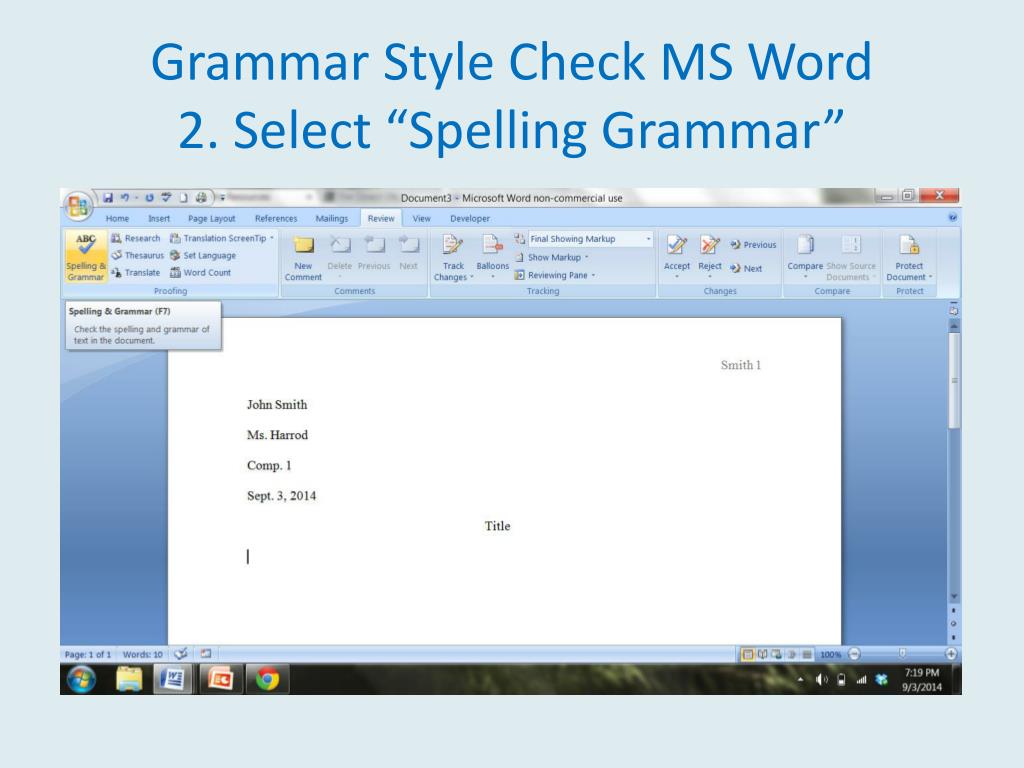Click the Translate tool

[x=135, y=272]
